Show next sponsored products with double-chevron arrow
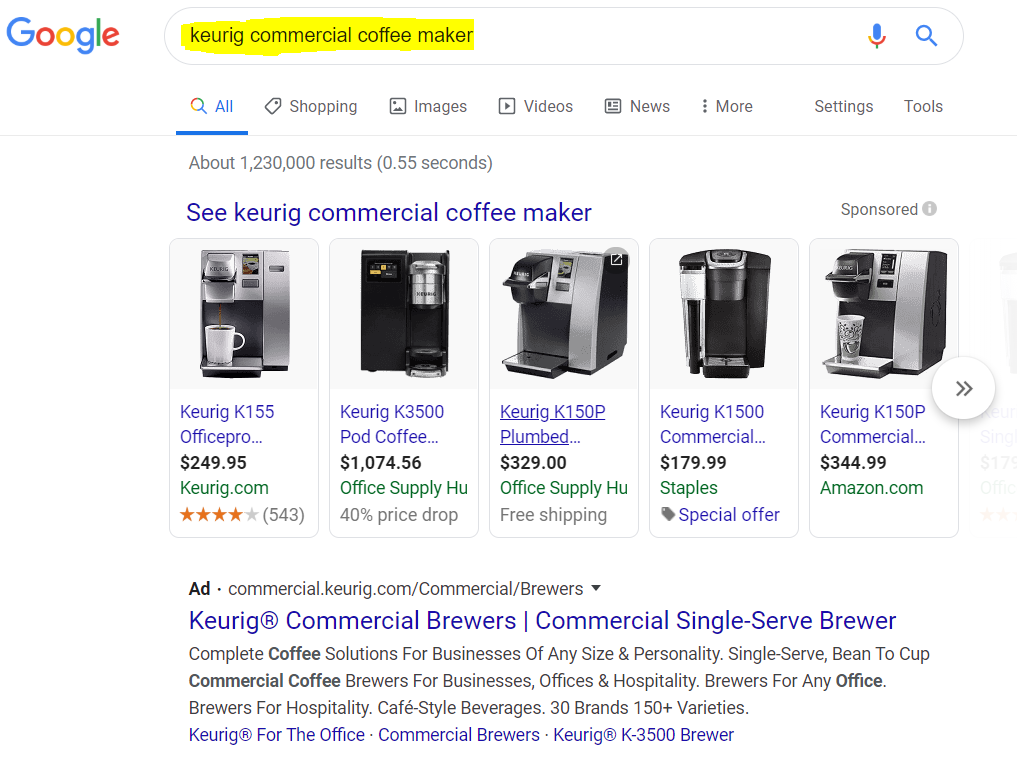Screen dimensions: 1017x768 [964, 389]
